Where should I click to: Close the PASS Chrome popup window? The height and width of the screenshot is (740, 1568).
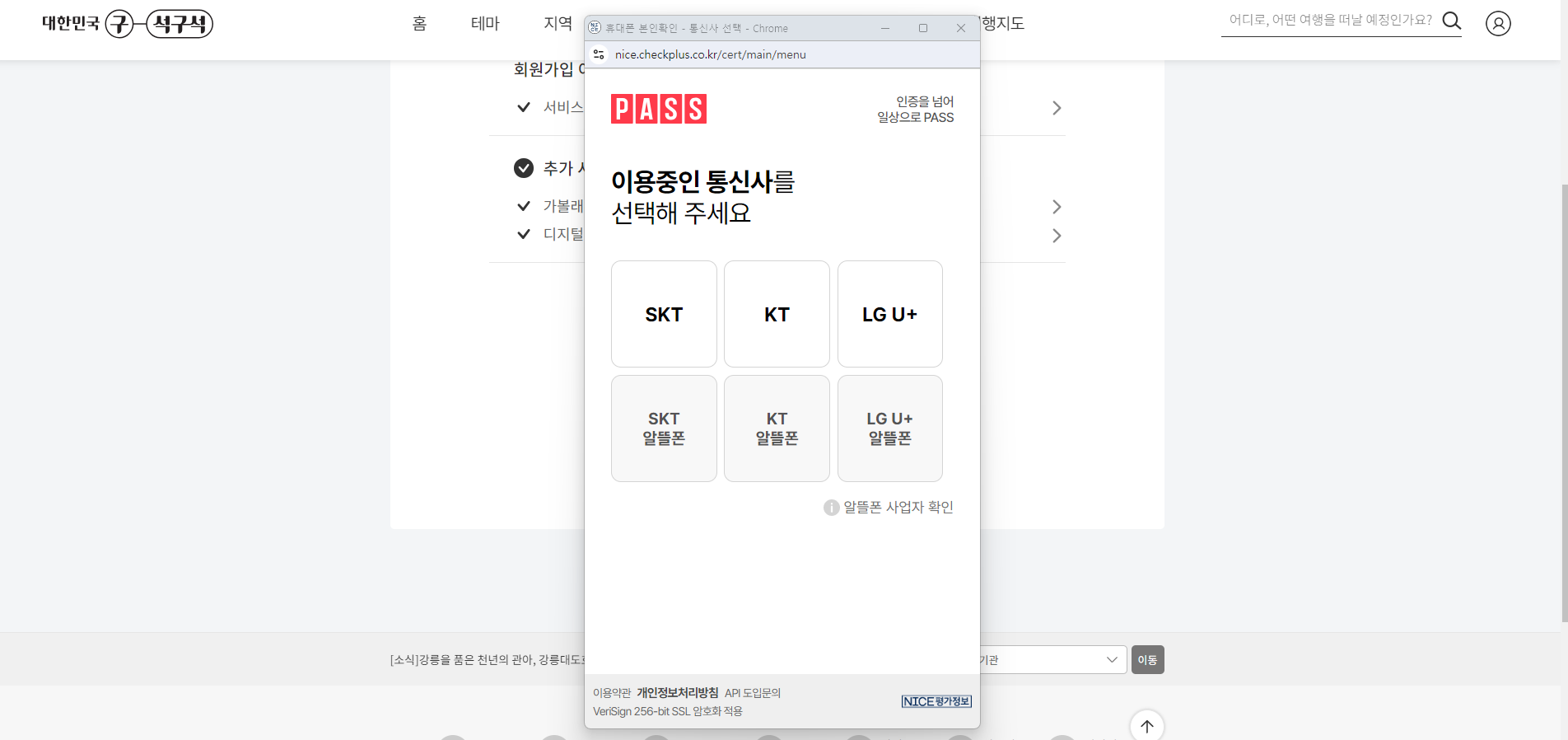point(961,28)
